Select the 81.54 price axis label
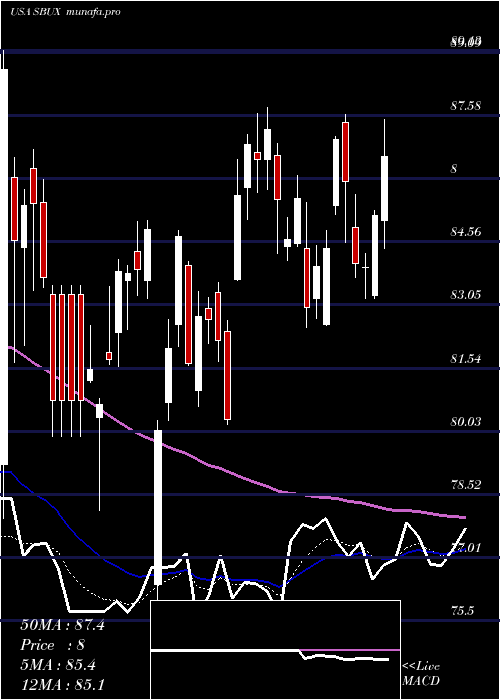 466,358
